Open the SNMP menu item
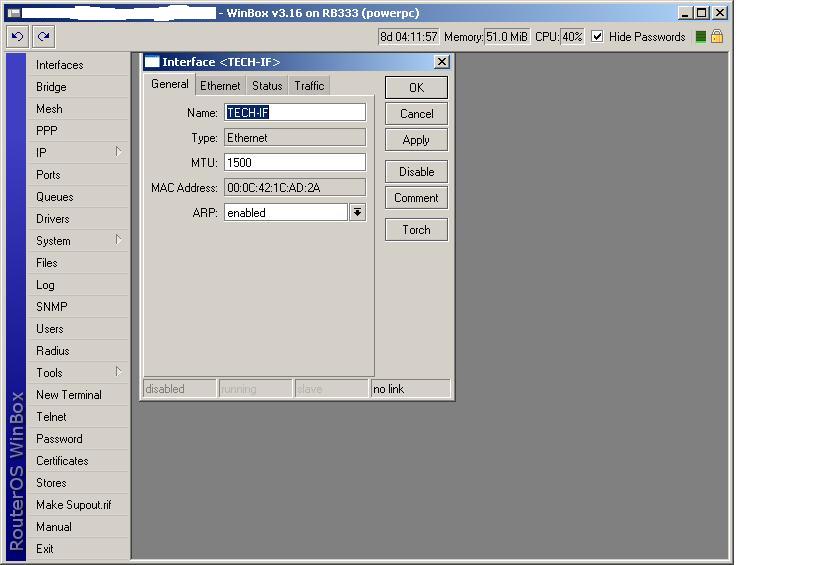 click(x=78, y=306)
